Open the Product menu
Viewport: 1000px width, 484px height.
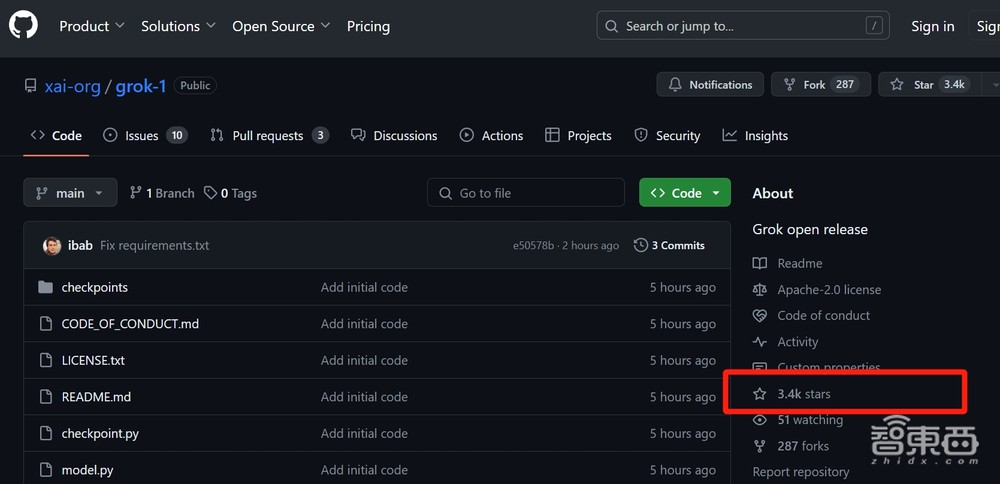(91, 26)
